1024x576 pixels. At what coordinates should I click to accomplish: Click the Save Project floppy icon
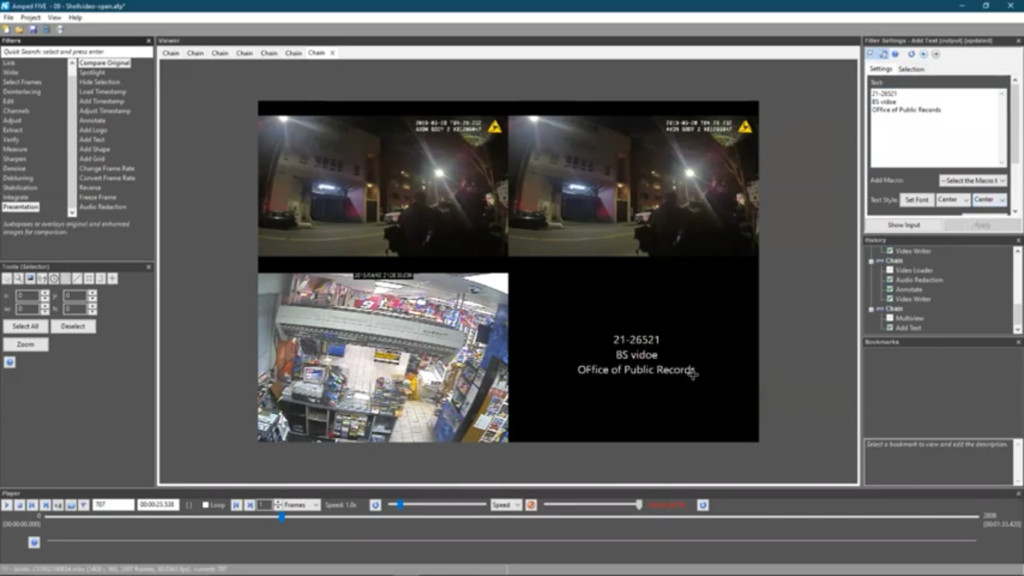point(33,29)
